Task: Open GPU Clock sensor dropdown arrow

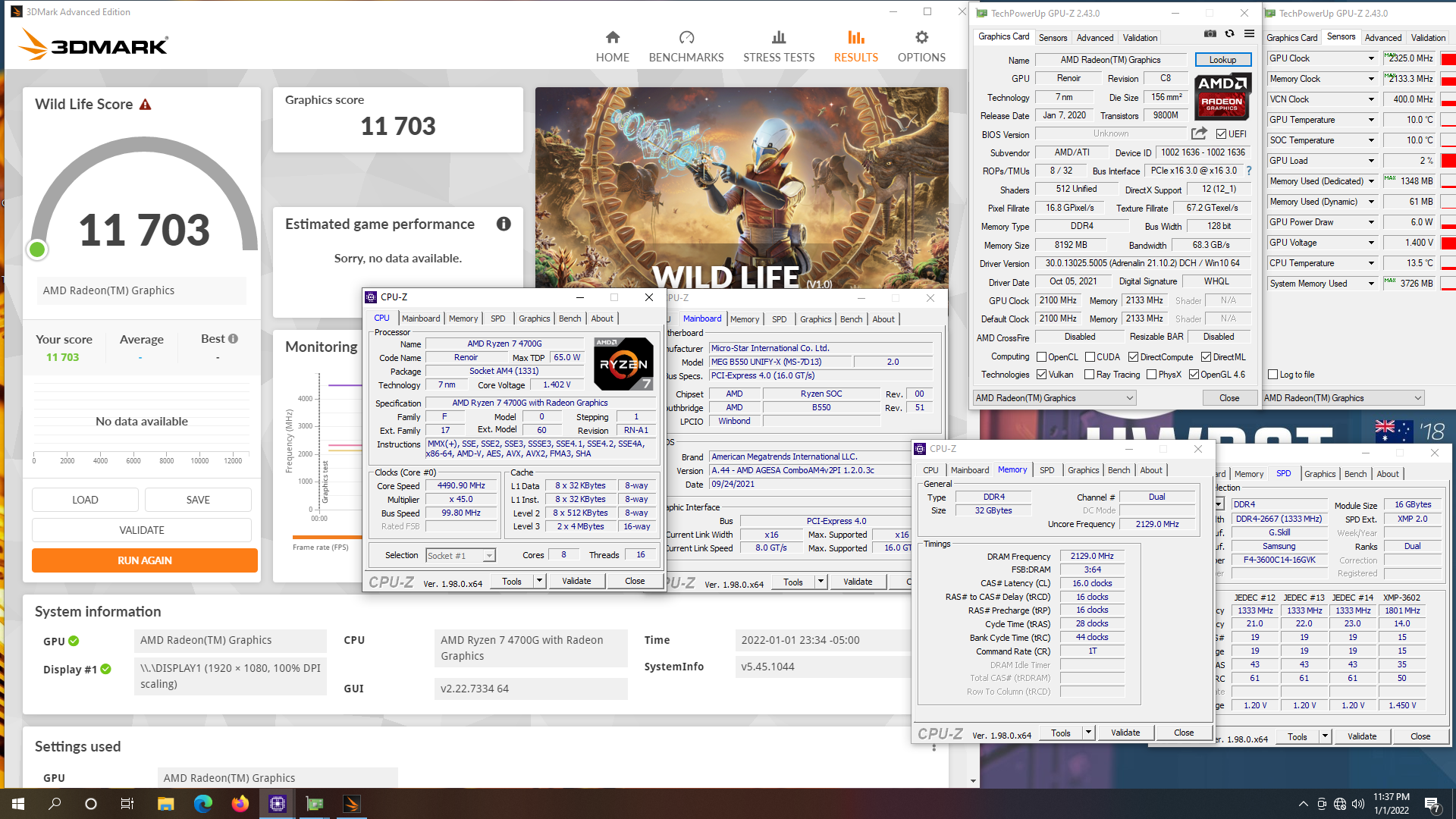Action: click(1371, 58)
